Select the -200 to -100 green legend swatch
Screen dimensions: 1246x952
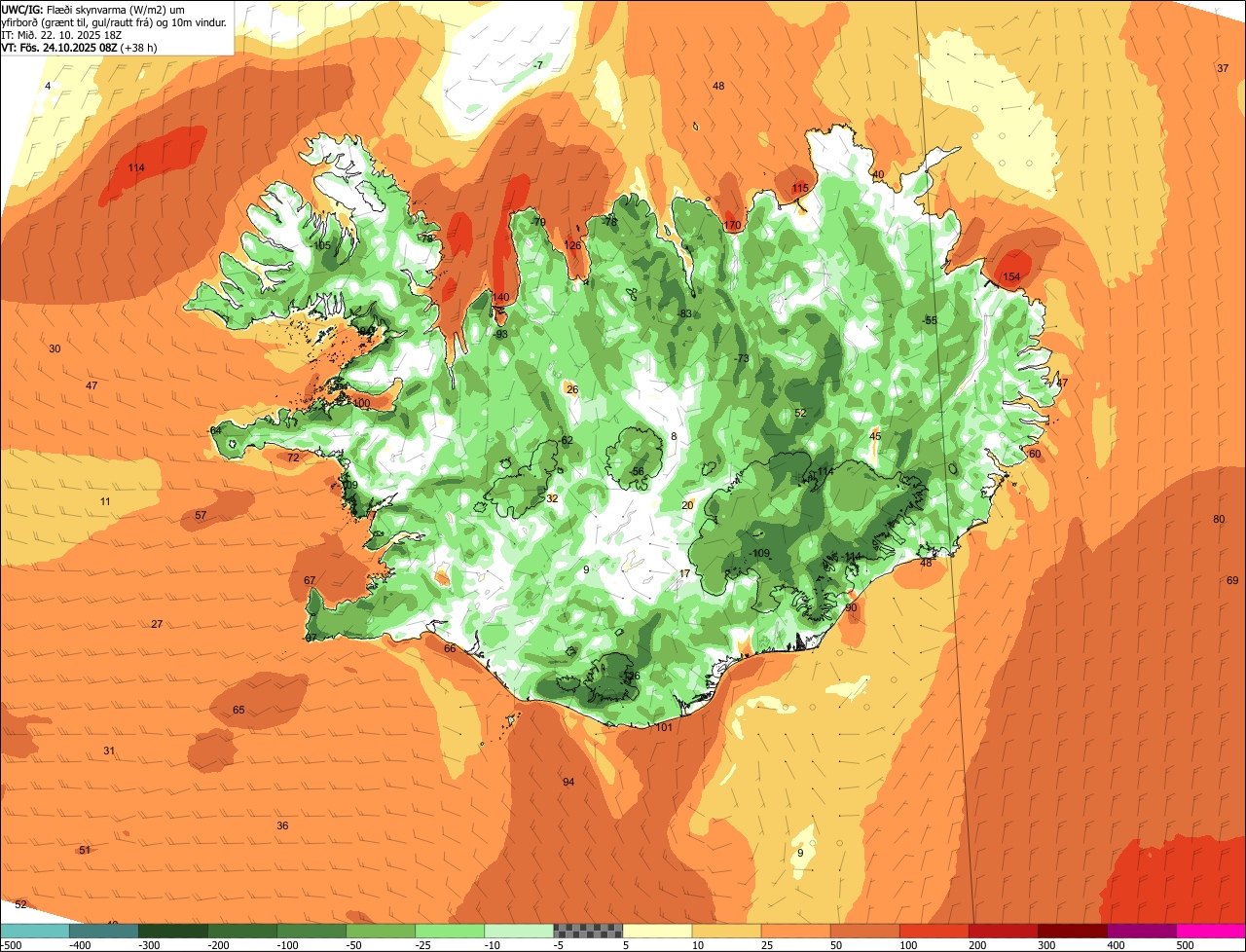click(x=242, y=931)
